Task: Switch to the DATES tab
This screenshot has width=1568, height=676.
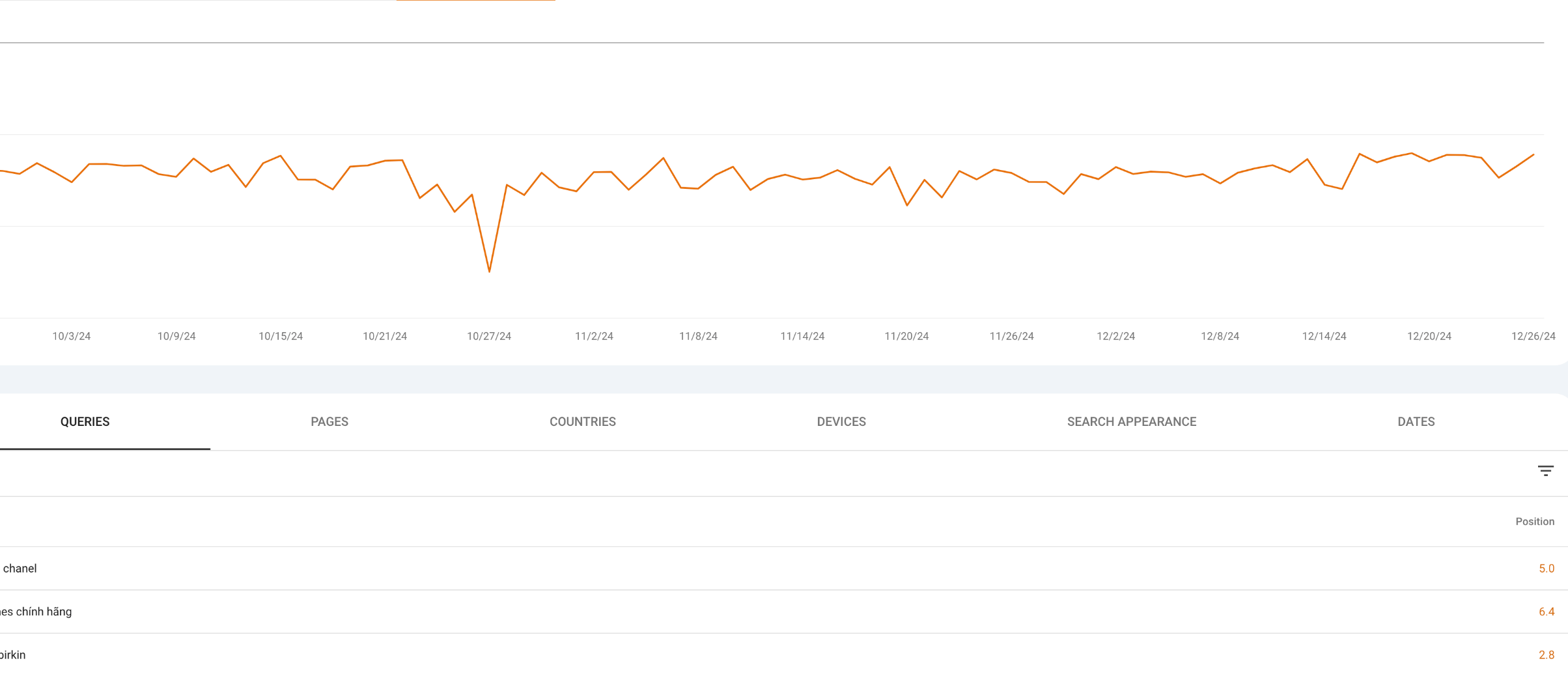Action: (x=1416, y=421)
